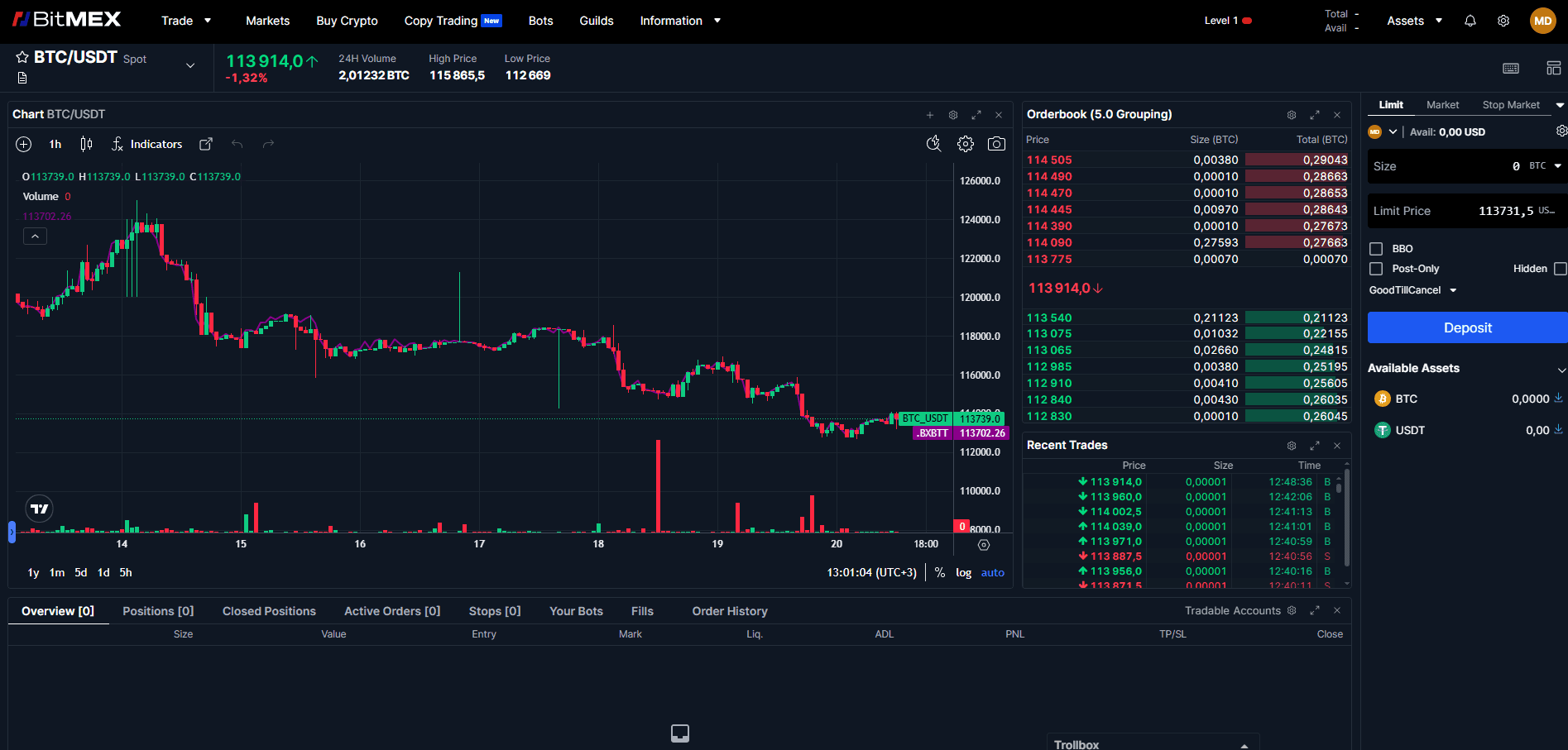
Task: Open more order types dropdown arrow
Action: [1560, 105]
